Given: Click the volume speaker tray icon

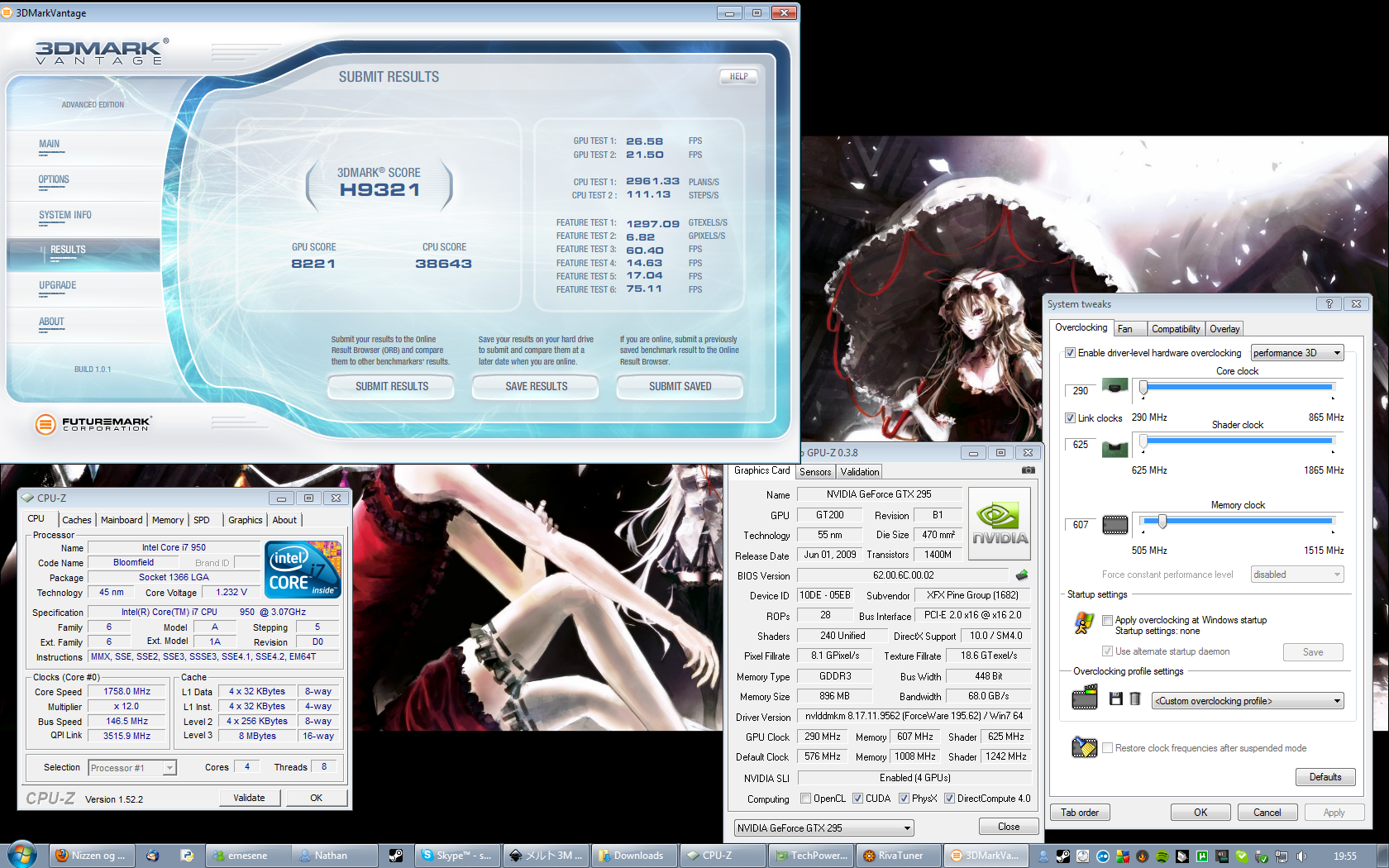Looking at the screenshot, I should [x=1301, y=856].
